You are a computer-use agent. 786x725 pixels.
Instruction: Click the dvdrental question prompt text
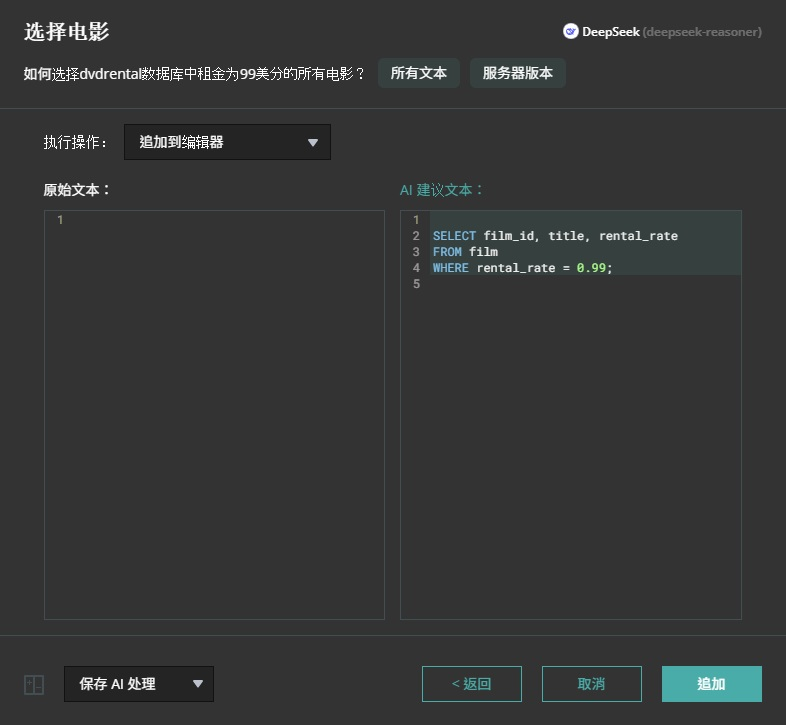(194, 73)
